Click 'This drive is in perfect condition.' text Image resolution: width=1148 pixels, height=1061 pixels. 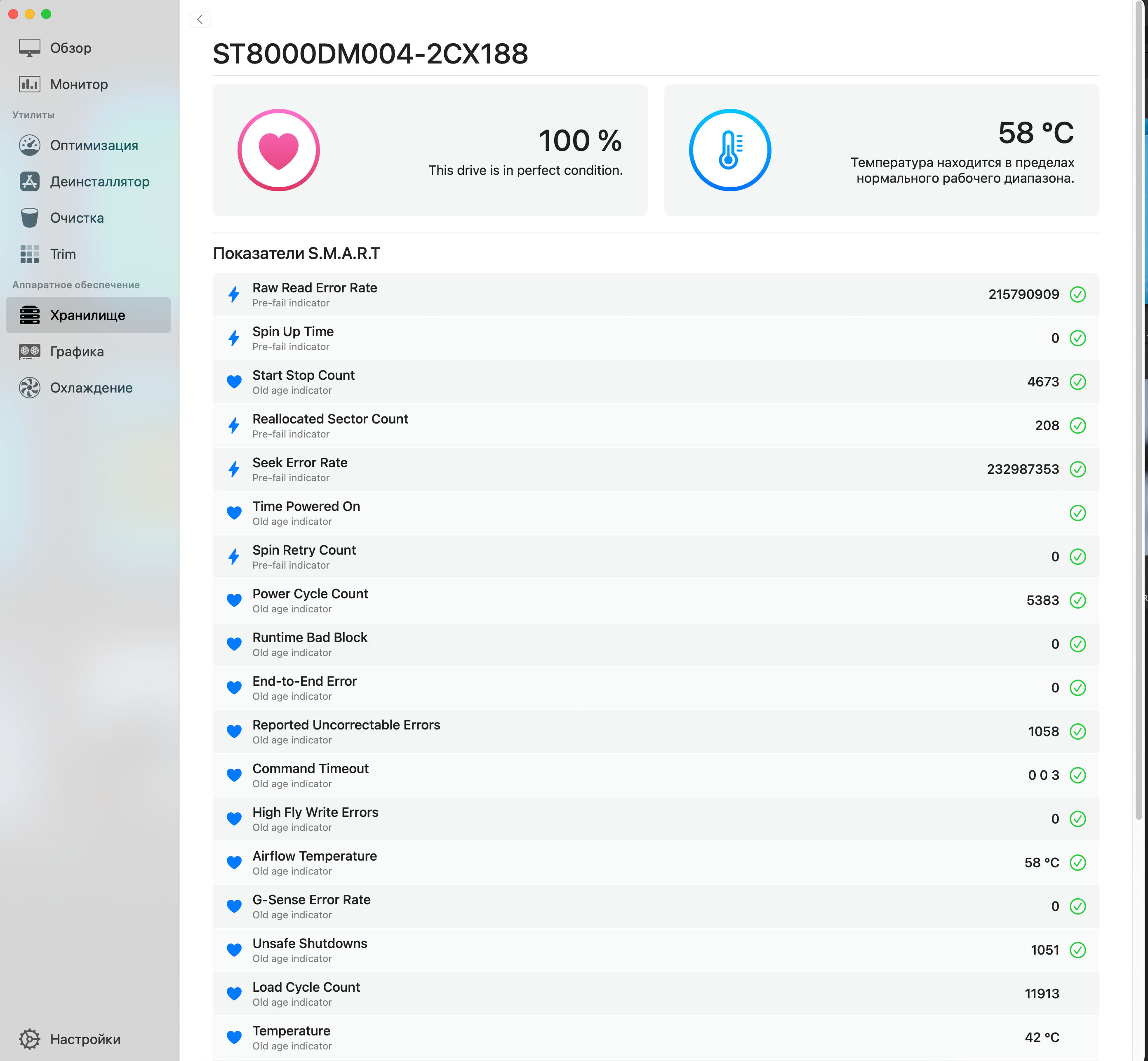[525, 170]
